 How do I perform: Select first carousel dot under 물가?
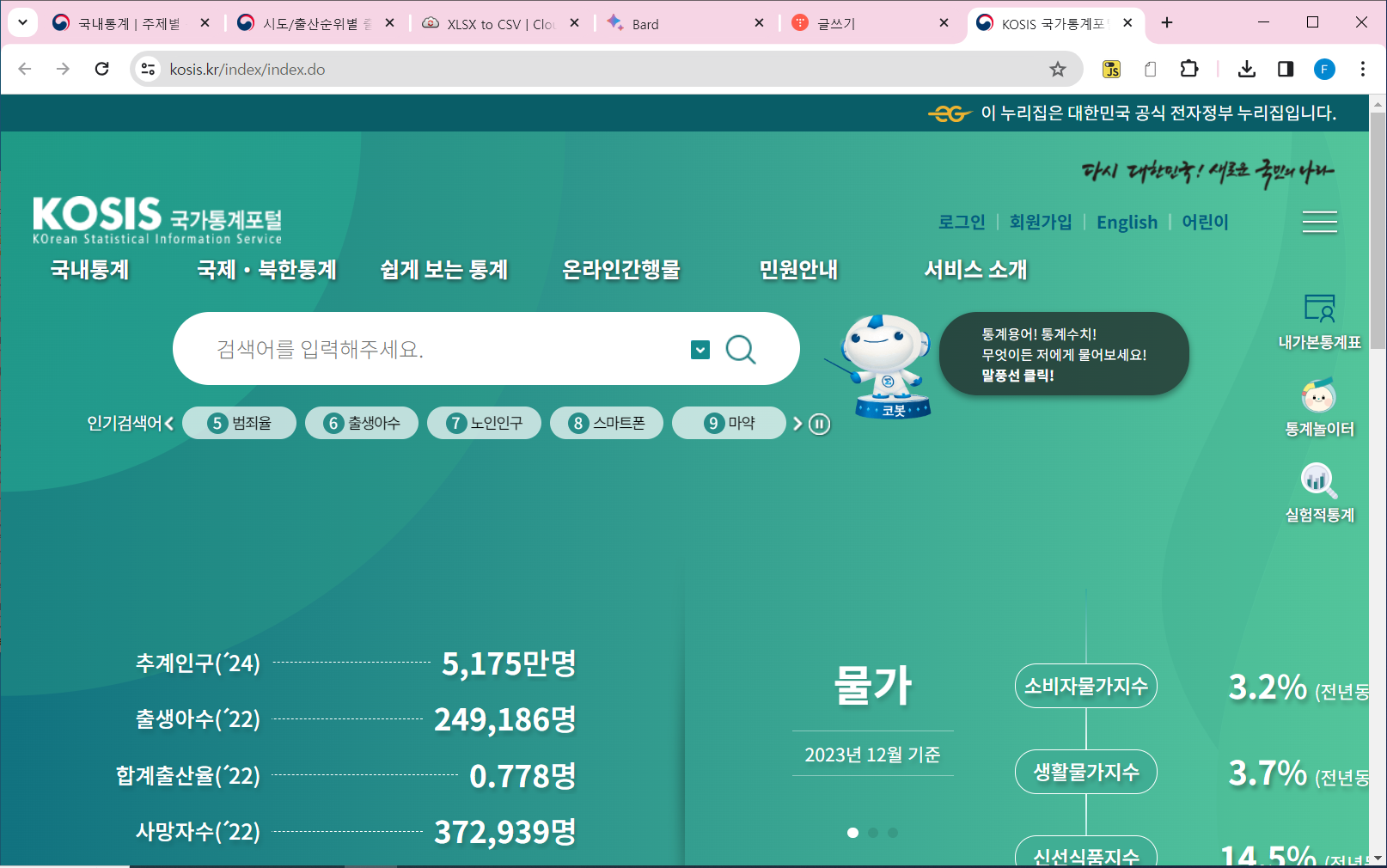tap(852, 833)
